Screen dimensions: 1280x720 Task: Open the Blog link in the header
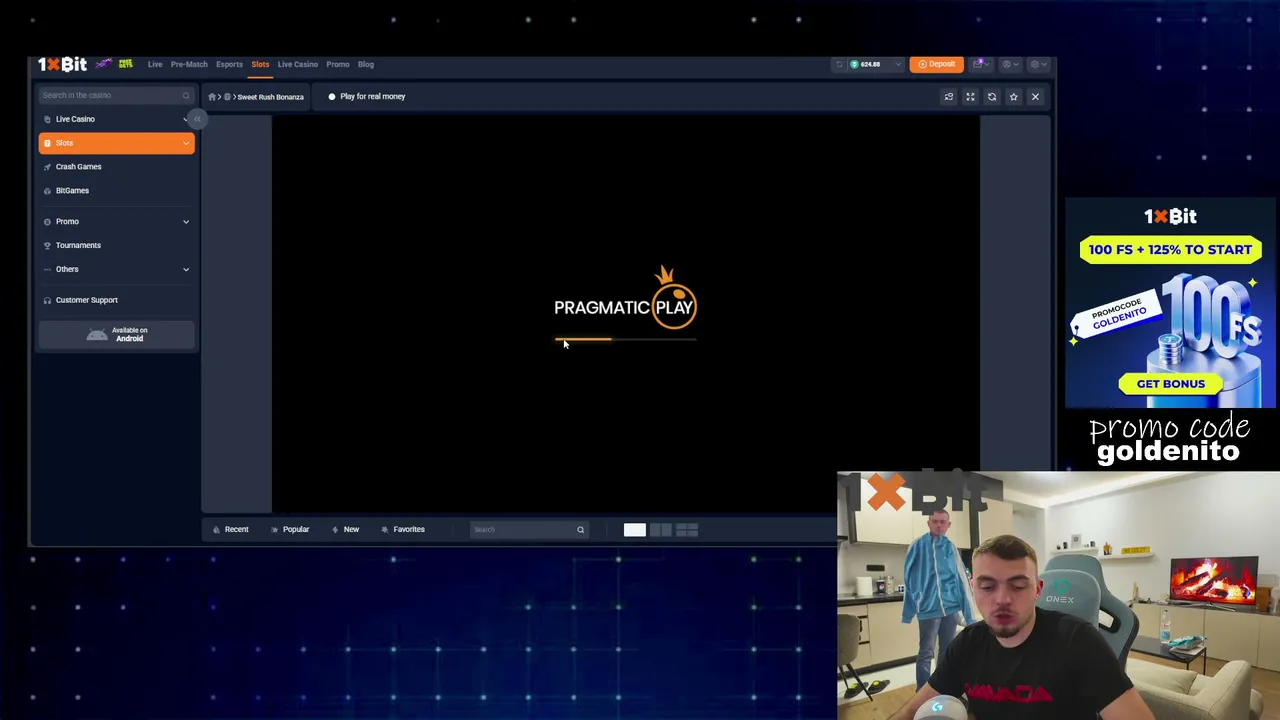click(366, 64)
